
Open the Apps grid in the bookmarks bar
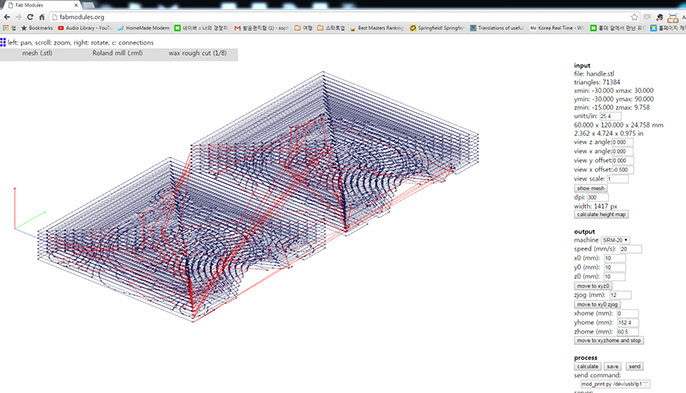pyautogui.click(x=9, y=28)
